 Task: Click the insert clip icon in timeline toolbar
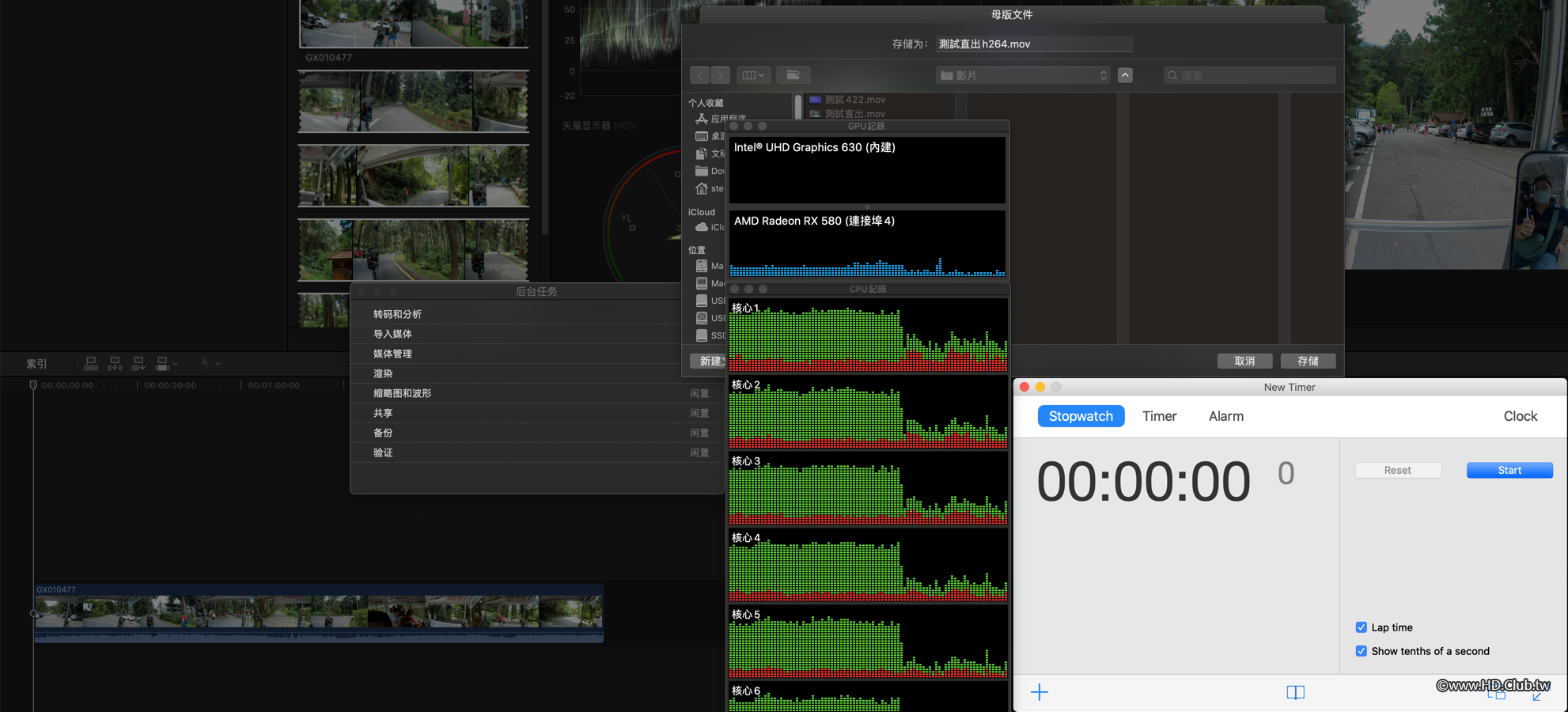point(115,363)
